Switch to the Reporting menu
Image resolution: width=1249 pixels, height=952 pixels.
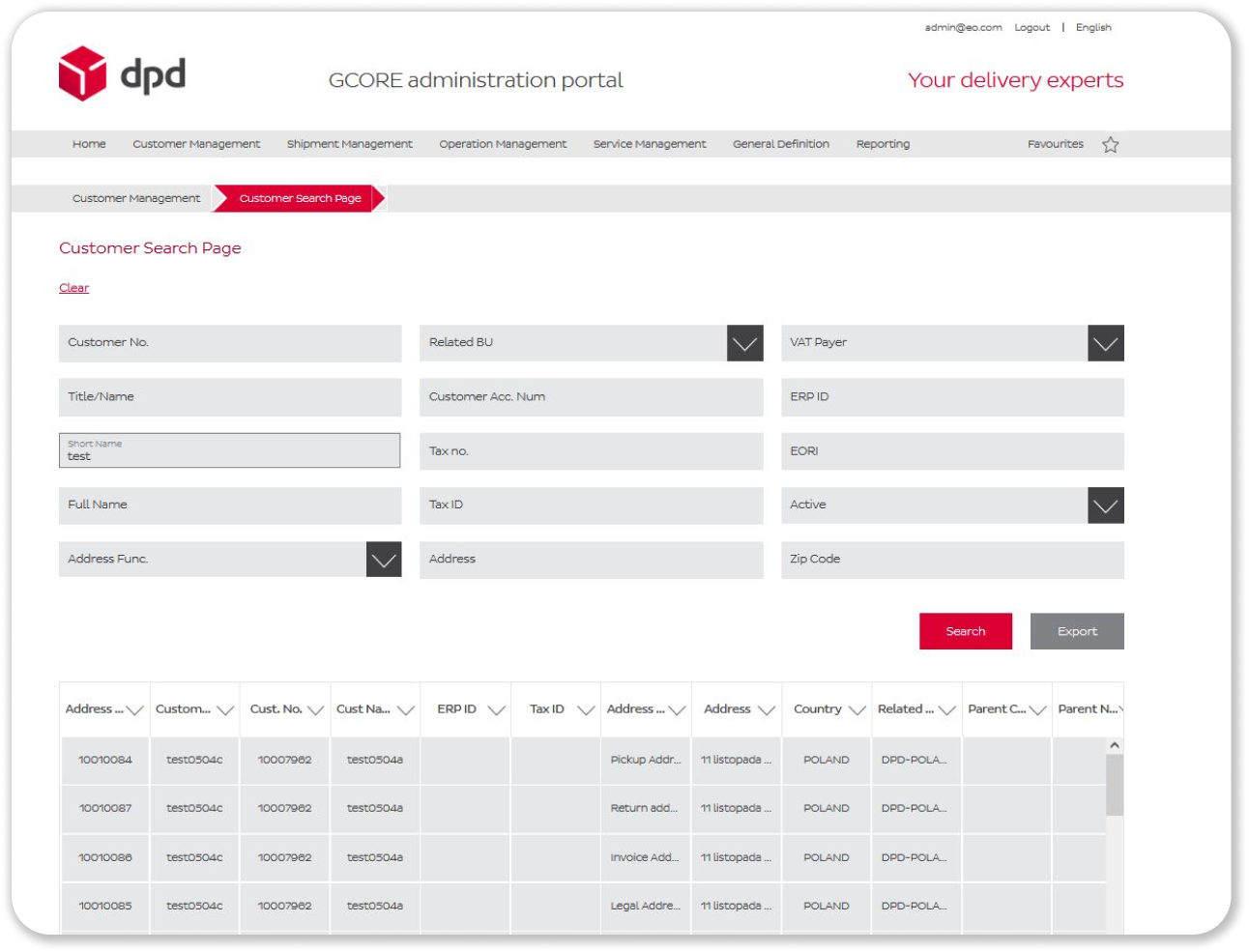pyautogui.click(x=882, y=143)
